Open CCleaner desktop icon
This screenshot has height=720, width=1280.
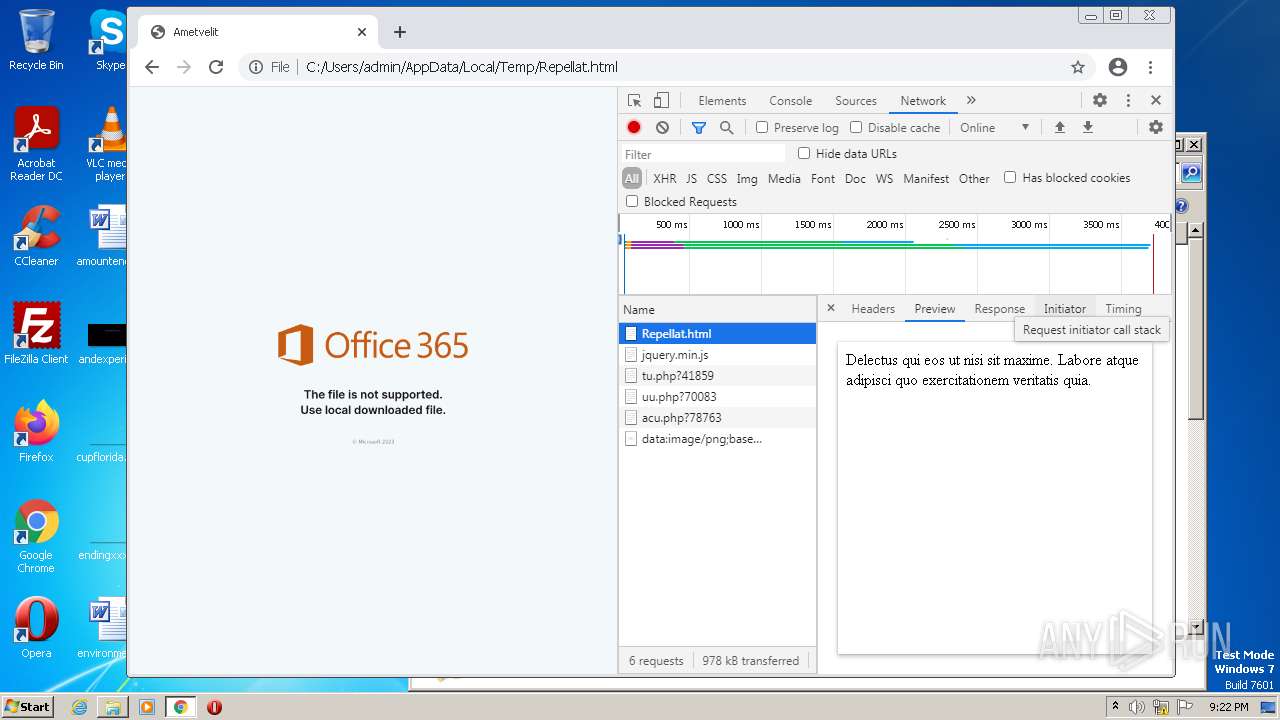pyautogui.click(x=36, y=236)
